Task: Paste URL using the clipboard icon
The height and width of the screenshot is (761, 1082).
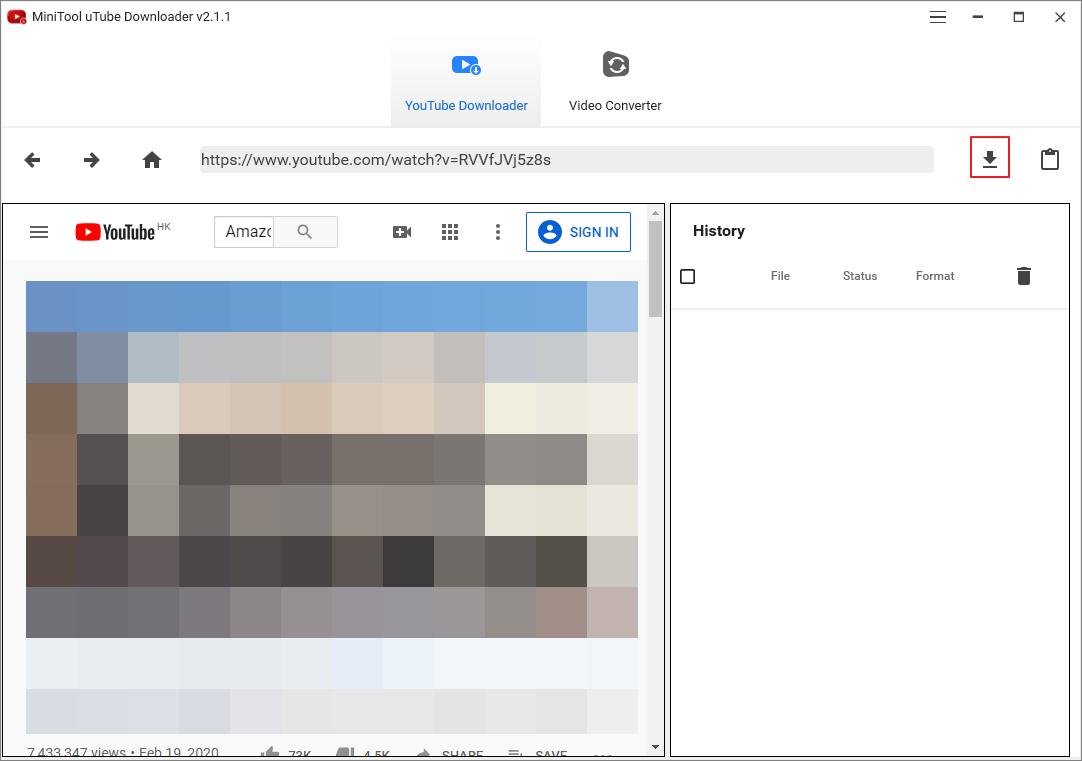Action: (x=1050, y=159)
